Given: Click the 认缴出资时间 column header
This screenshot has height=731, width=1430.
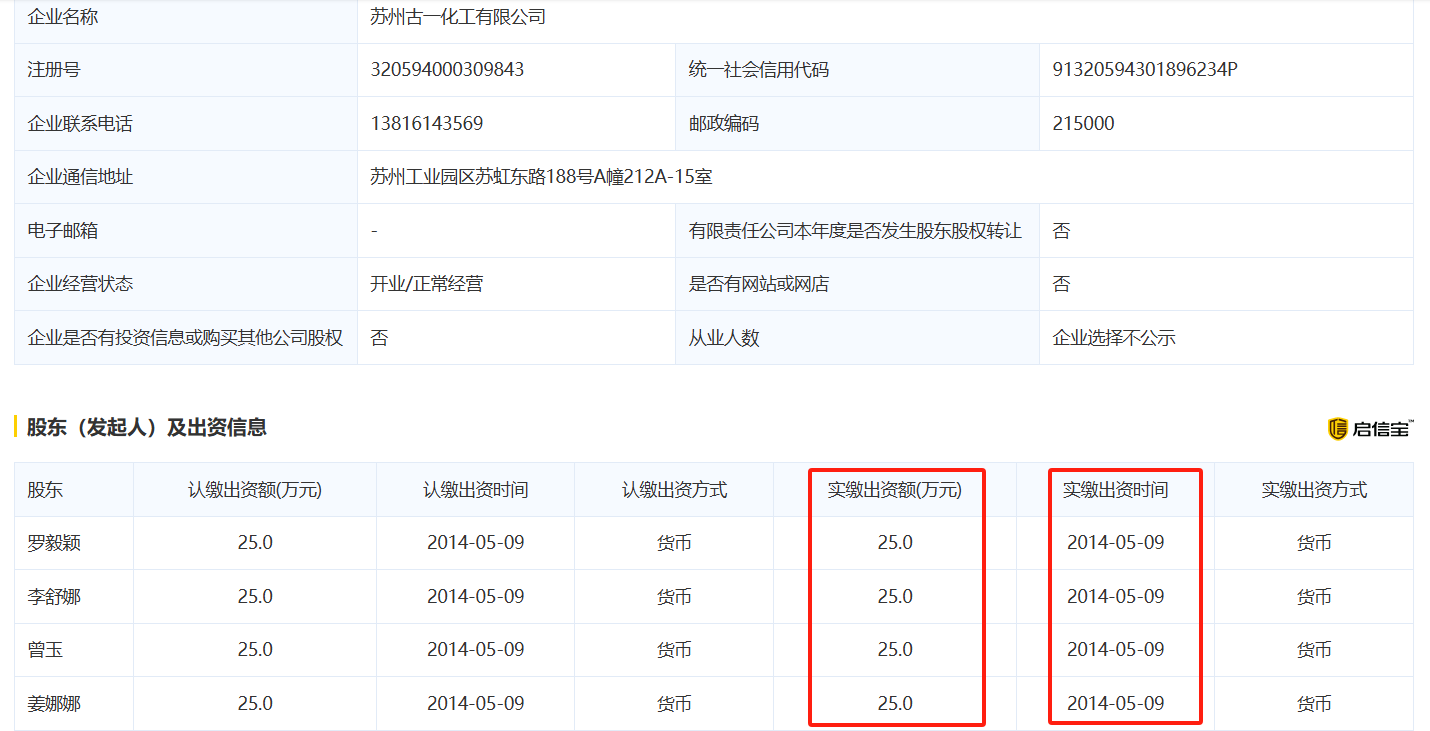Looking at the screenshot, I should (473, 489).
